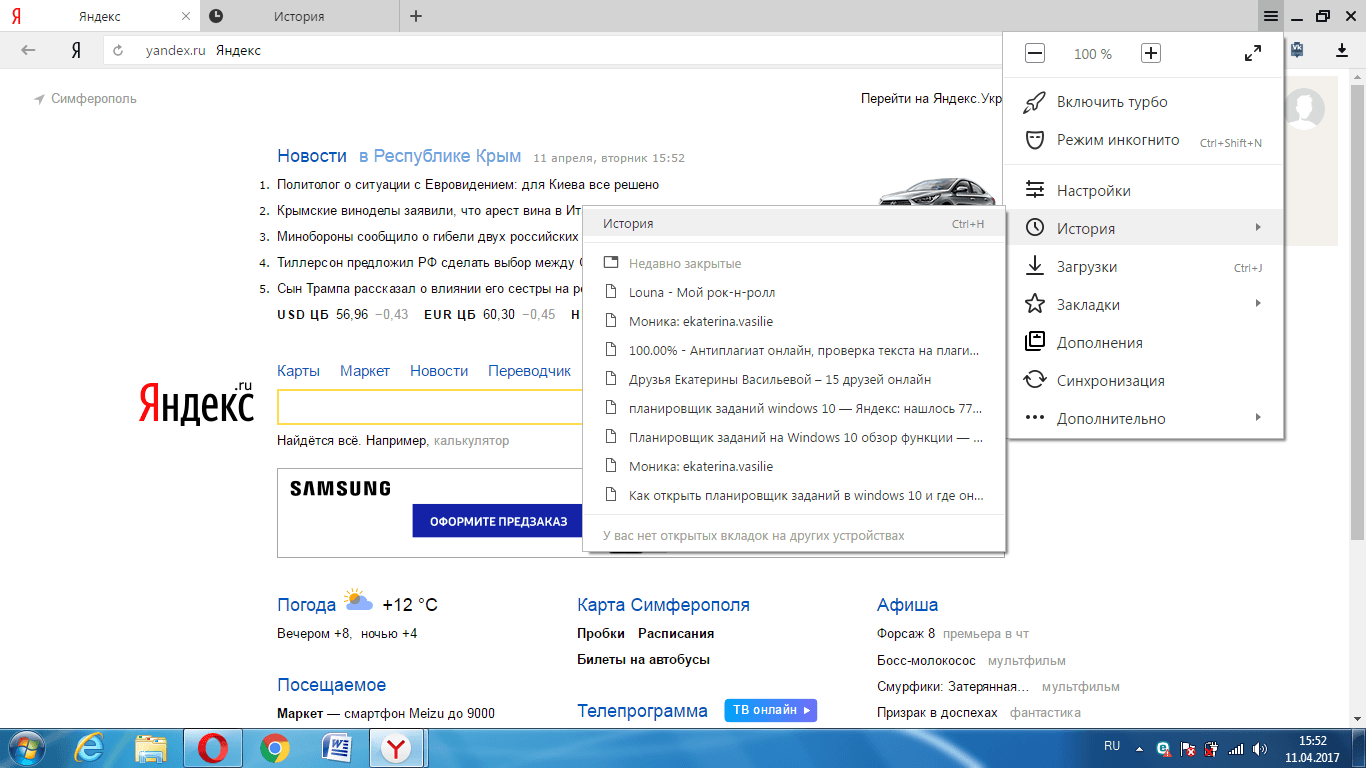Launch Internet Explorer from taskbar

(x=88, y=748)
